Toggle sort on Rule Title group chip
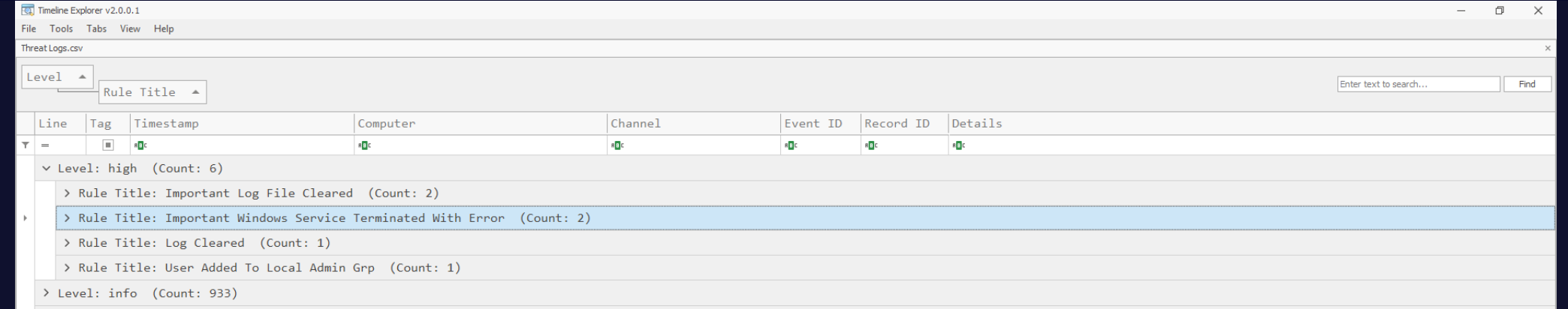The image size is (1568, 309). point(152,92)
